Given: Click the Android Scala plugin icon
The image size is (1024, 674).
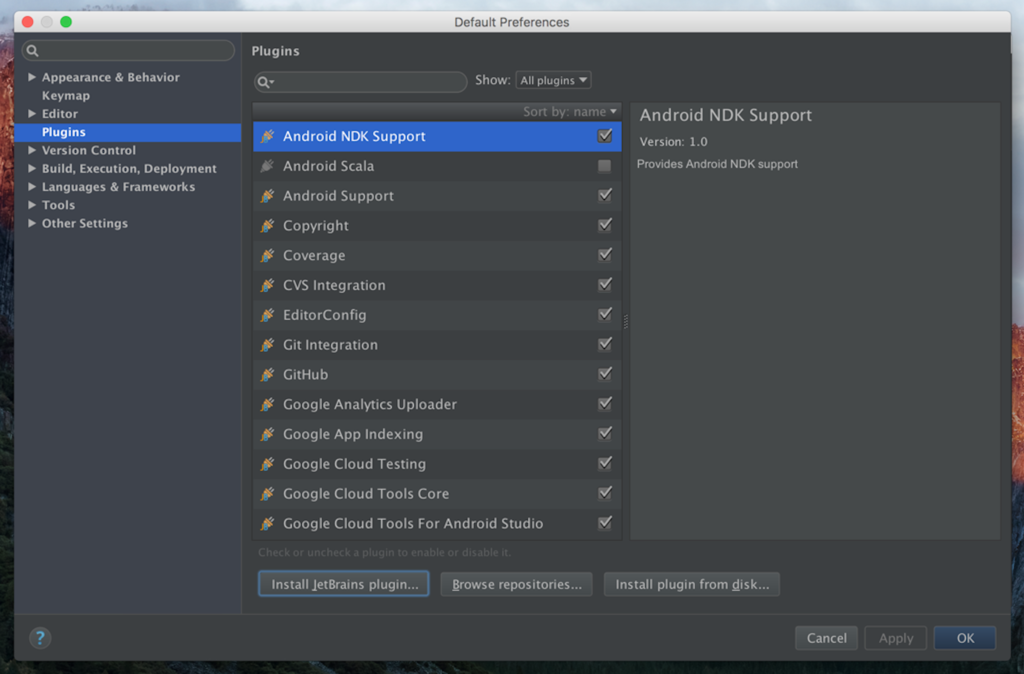Looking at the screenshot, I should (x=267, y=166).
